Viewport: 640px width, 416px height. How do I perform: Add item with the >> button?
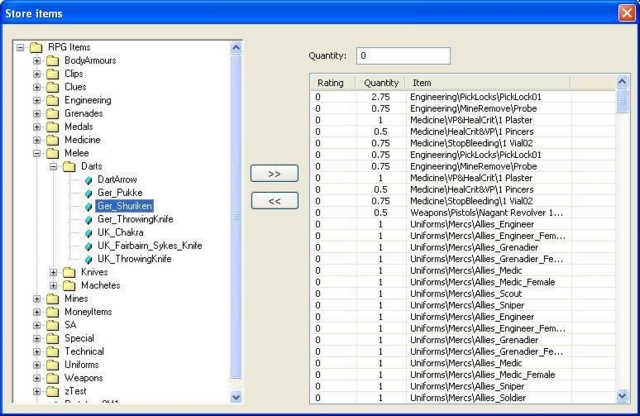click(x=274, y=174)
